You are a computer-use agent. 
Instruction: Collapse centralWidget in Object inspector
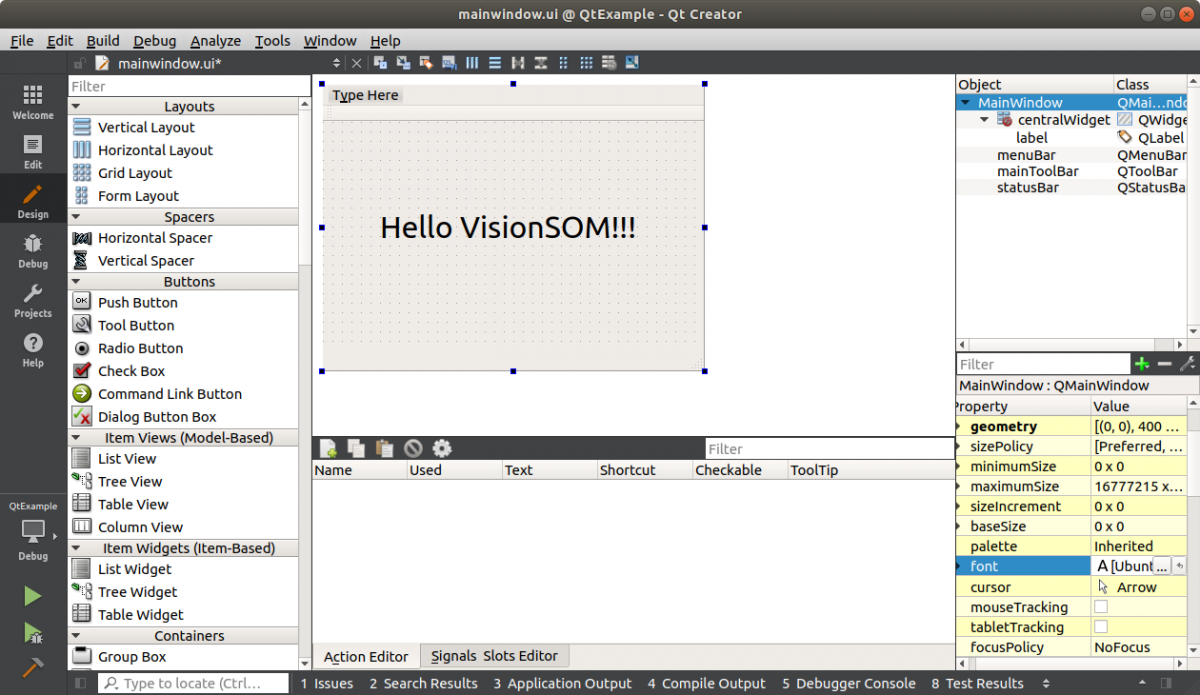tap(984, 120)
